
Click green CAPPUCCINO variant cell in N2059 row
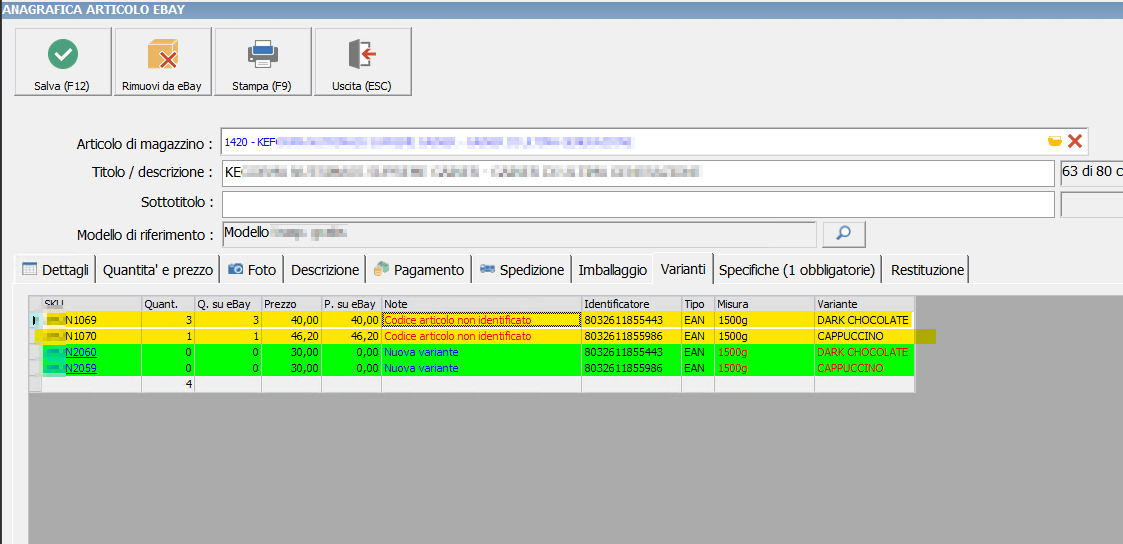[864, 368]
